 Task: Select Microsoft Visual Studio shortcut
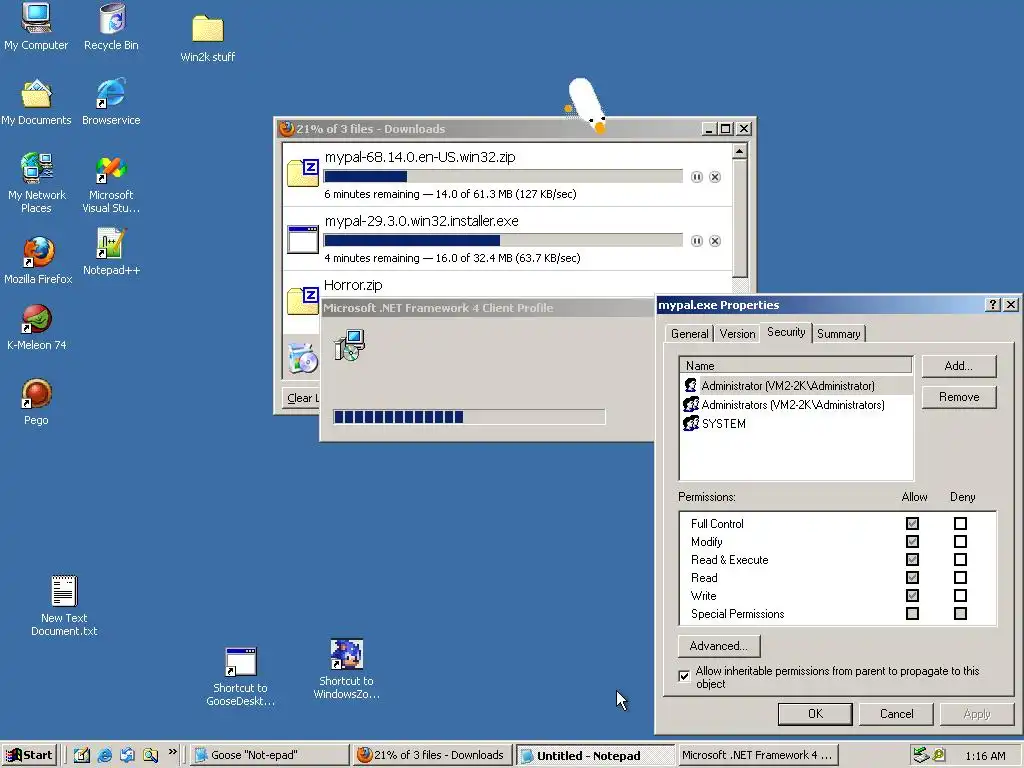click(111, 183)
